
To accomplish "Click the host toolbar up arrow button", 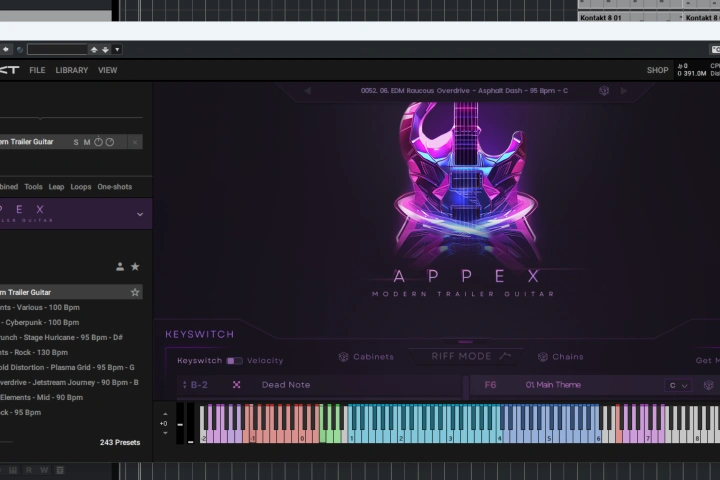I will (x=94, y=50).
